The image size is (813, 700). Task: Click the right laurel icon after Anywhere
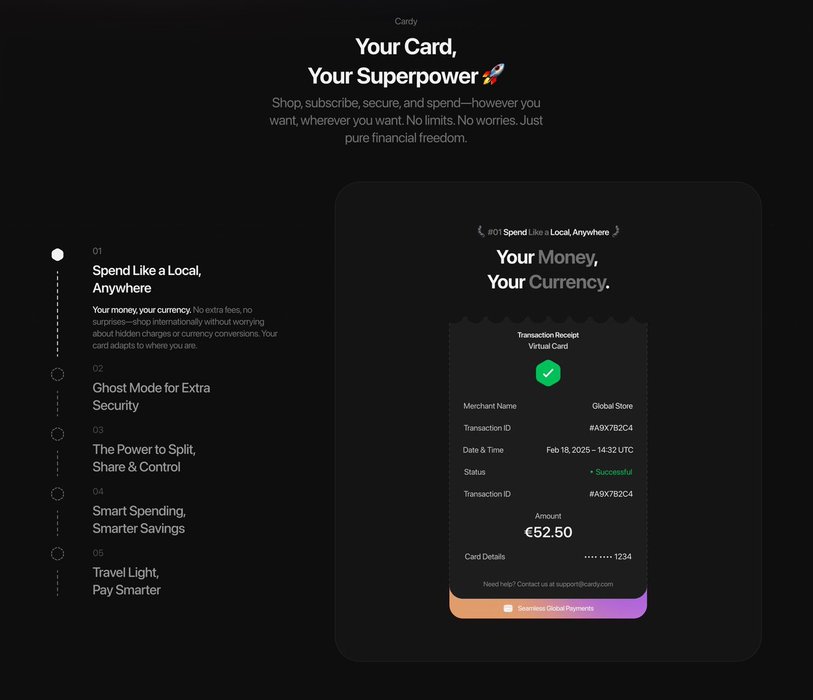tap(615, 232)
